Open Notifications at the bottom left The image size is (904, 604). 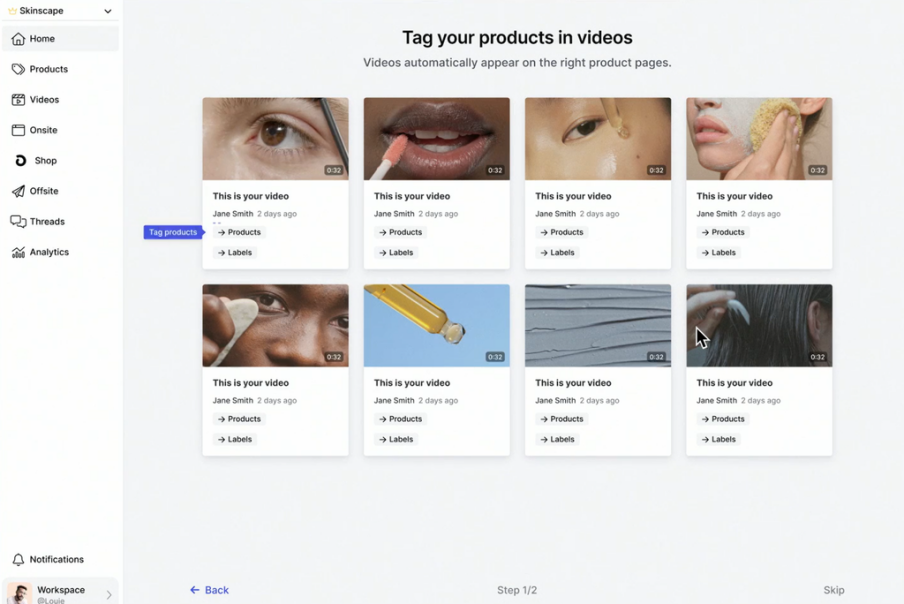[50, 559]
